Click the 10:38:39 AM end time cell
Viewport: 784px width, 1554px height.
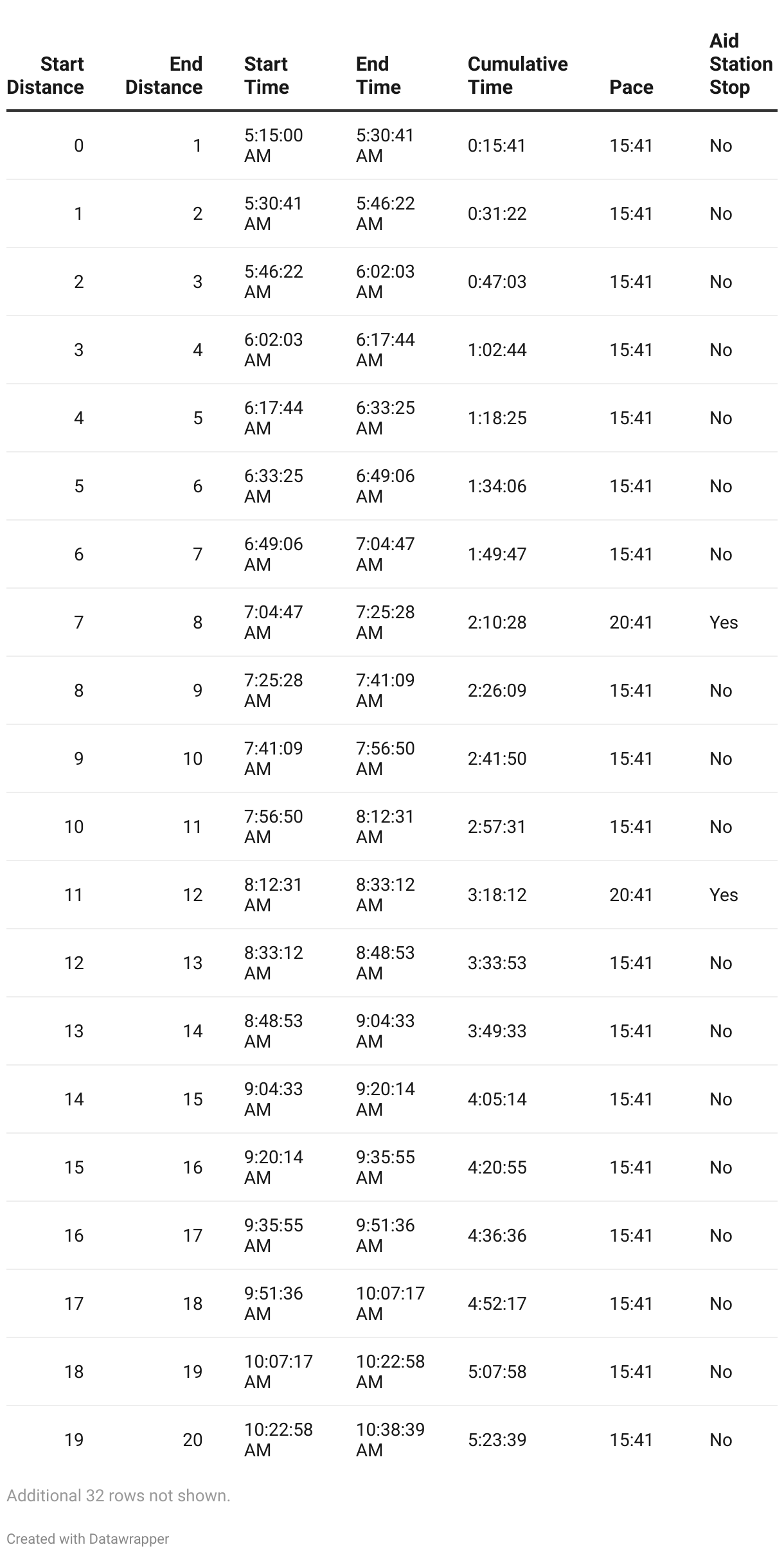(x=391, y=1440)
